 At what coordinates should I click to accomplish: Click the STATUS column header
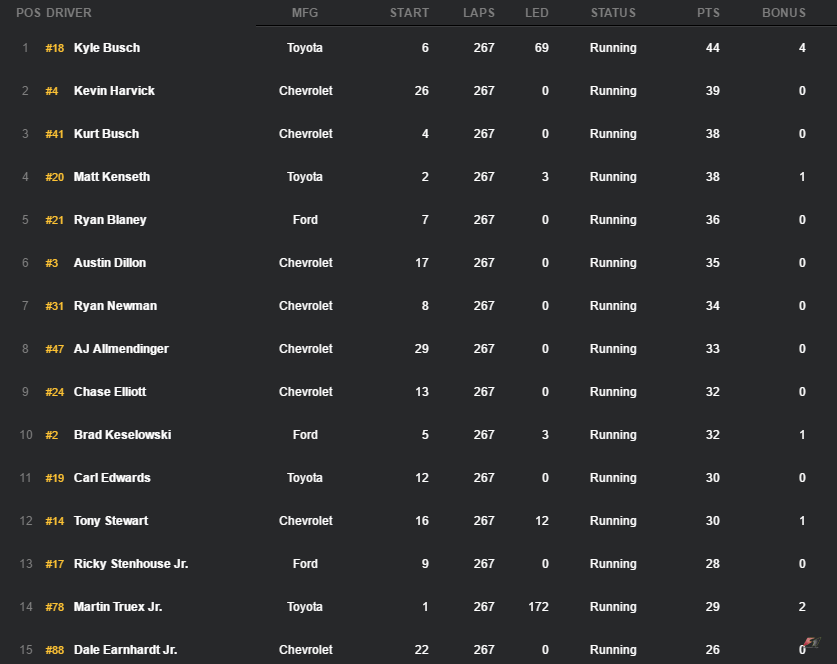coord(613,13)
